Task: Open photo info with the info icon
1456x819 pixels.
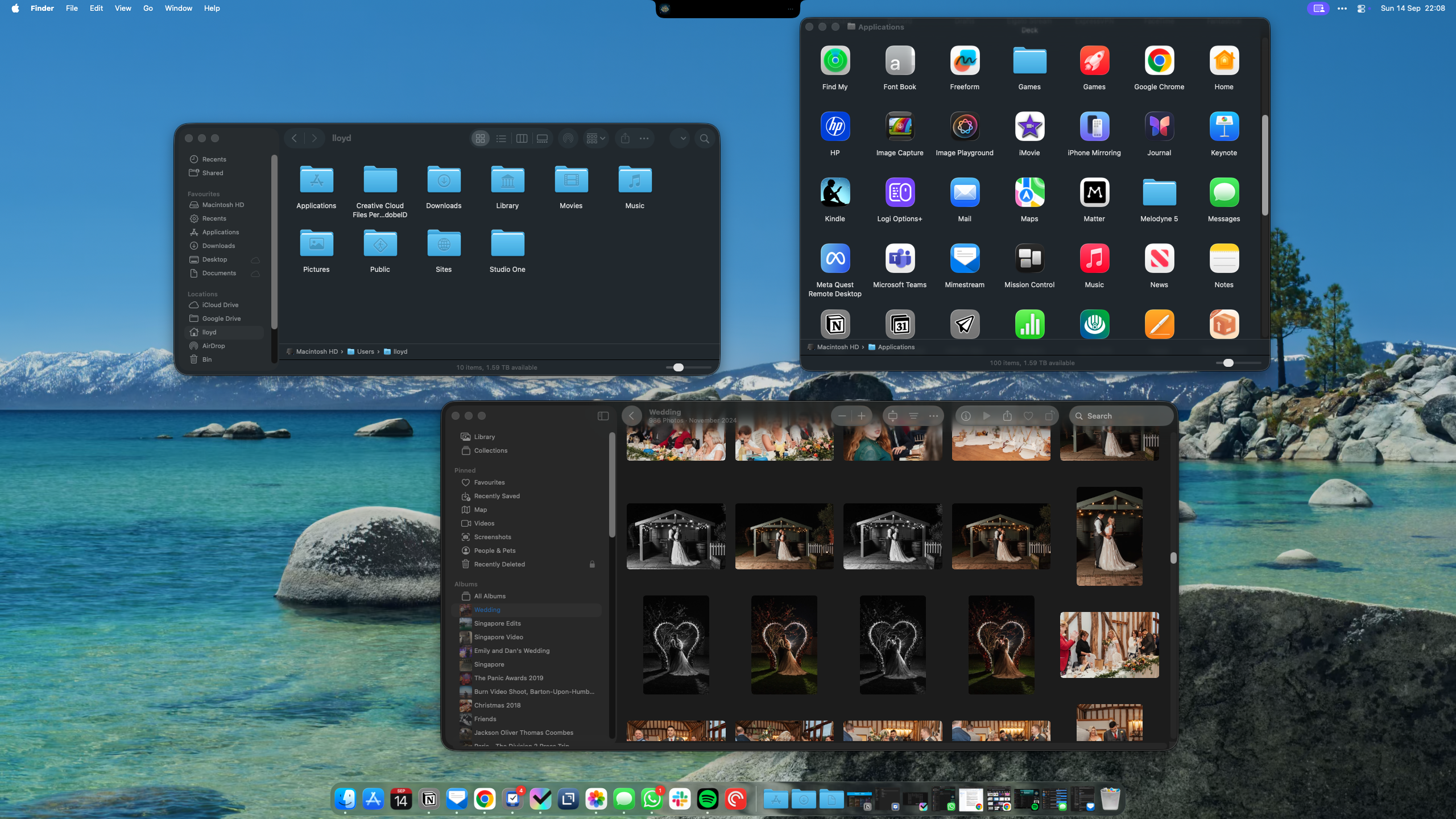Action: (x=966, y=416)
